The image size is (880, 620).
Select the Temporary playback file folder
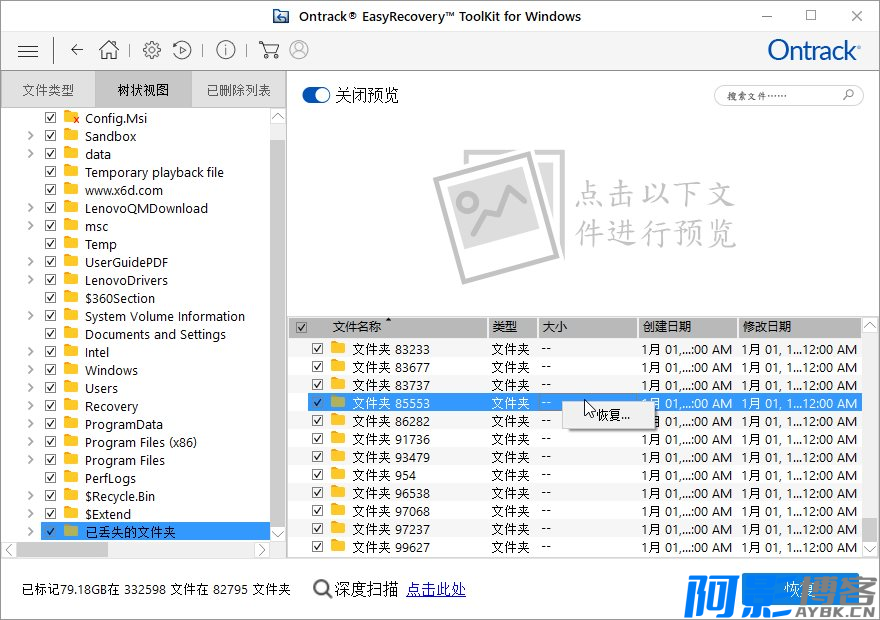[154, 172]
